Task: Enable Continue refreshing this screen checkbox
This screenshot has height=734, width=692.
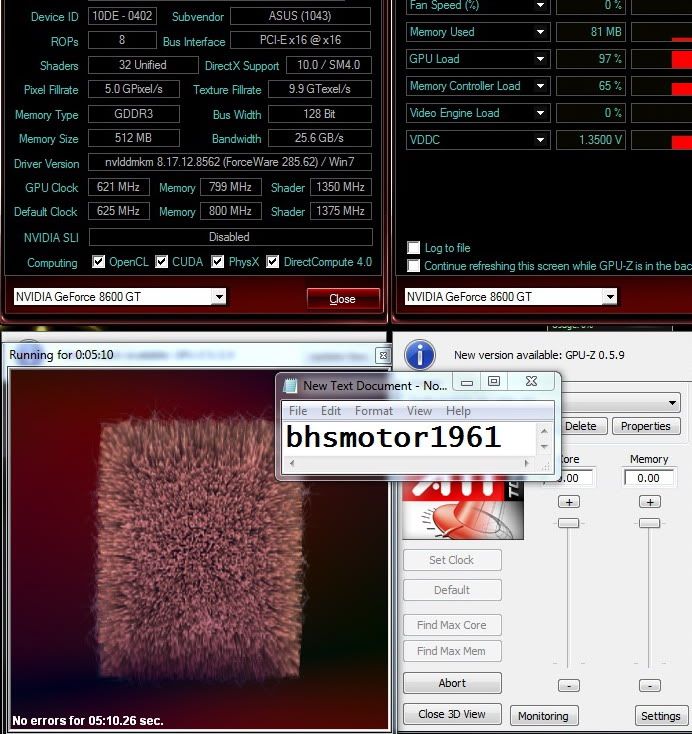Action: (x=413, y=265)
